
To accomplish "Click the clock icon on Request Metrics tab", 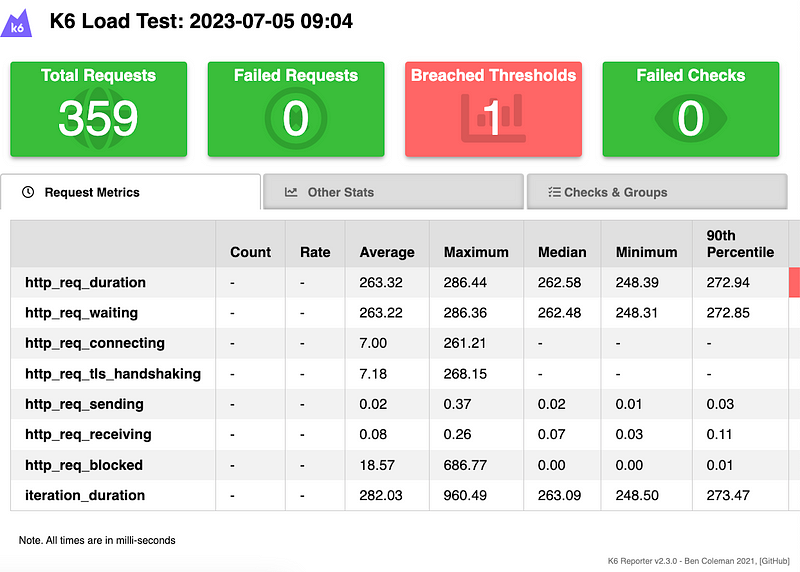I will click(28, 192).
